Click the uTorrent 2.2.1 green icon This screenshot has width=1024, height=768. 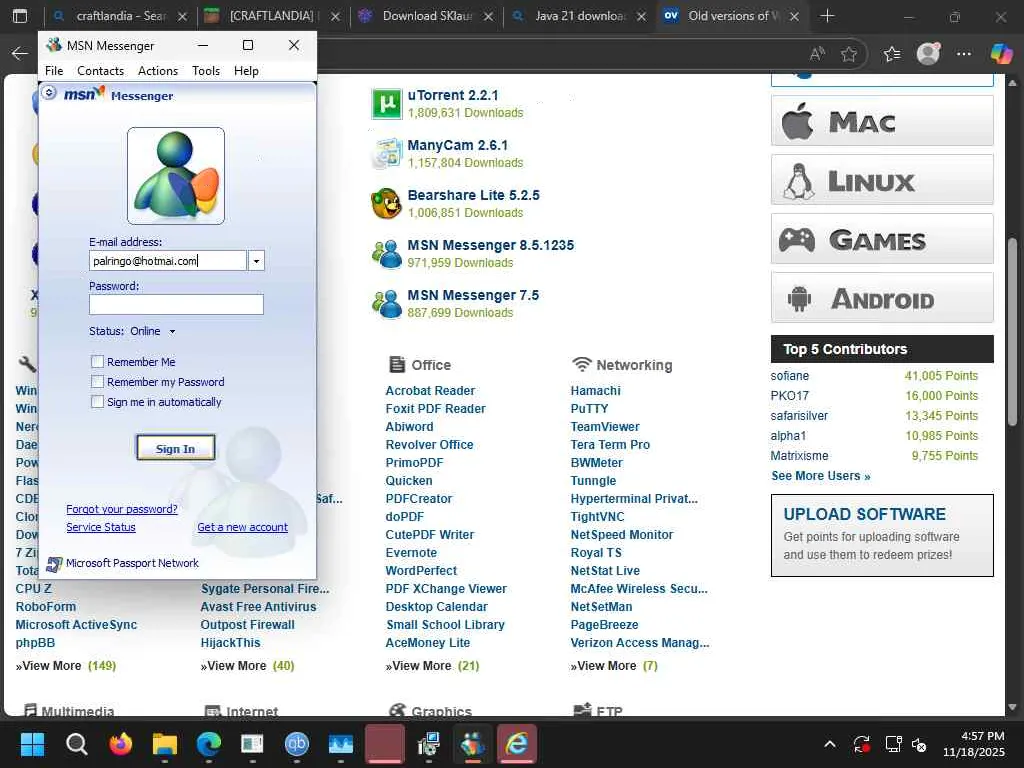(387, 104)
